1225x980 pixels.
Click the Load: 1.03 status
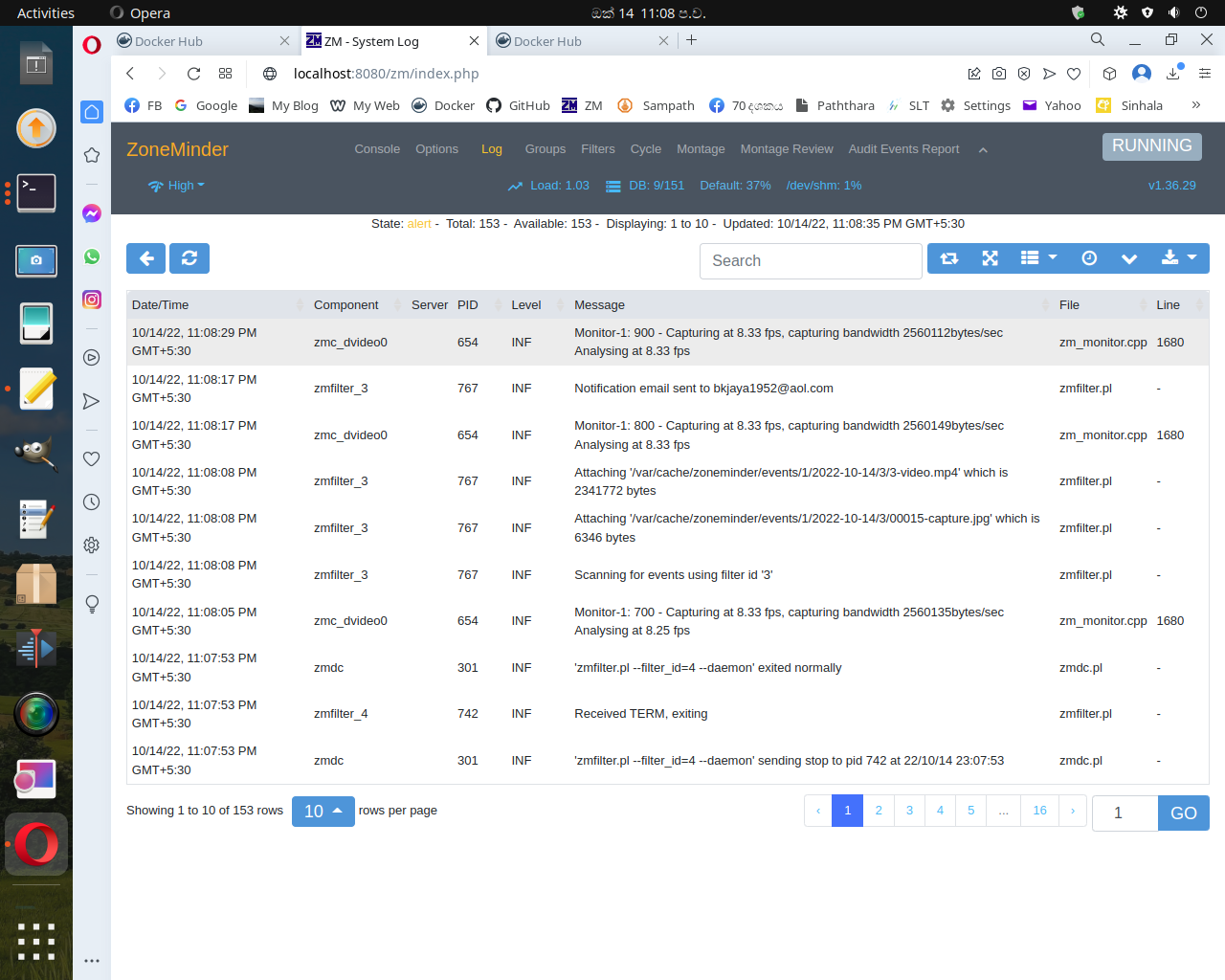click(548, 186)
